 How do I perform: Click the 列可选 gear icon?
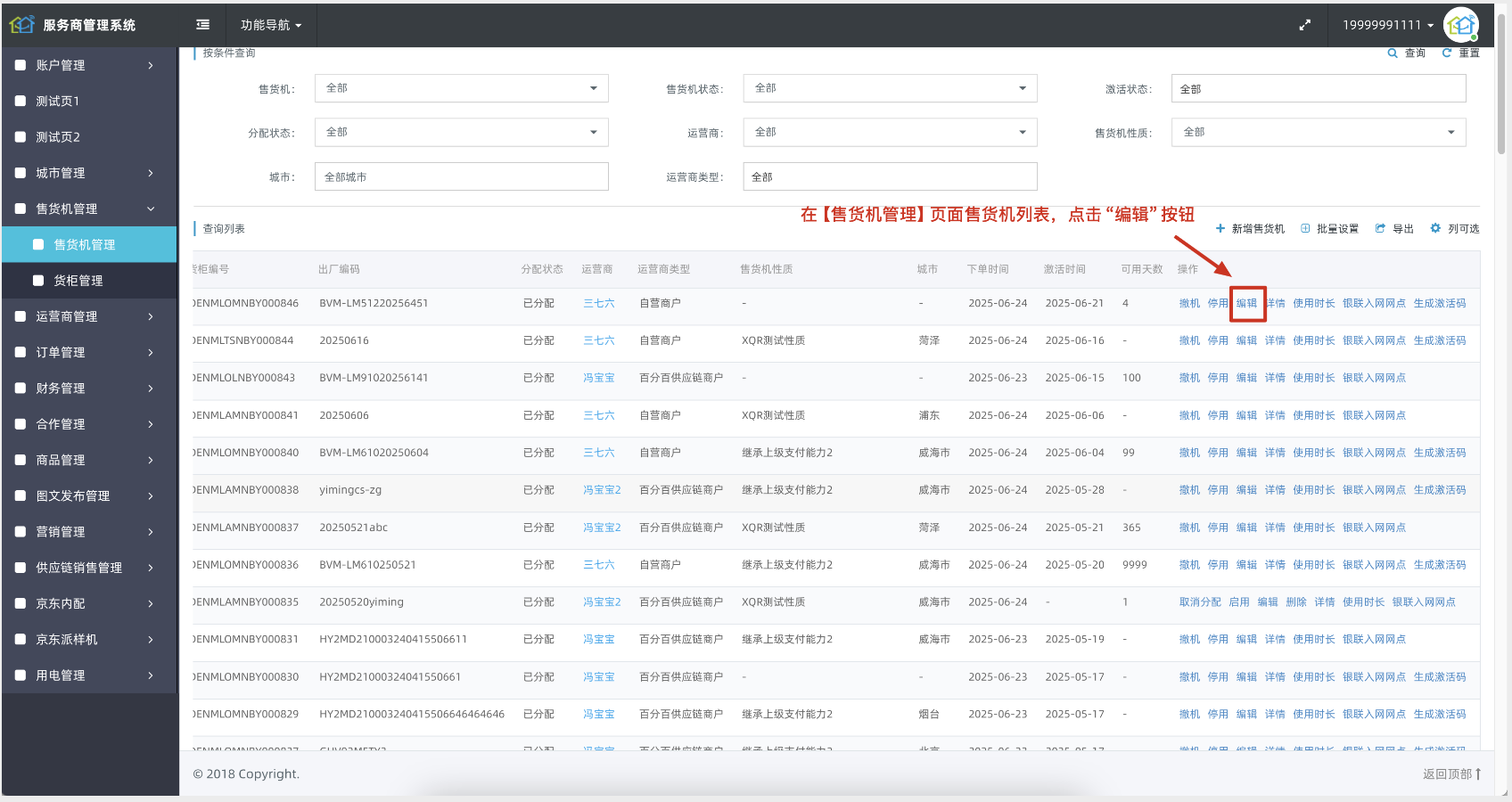(1435, 228)
